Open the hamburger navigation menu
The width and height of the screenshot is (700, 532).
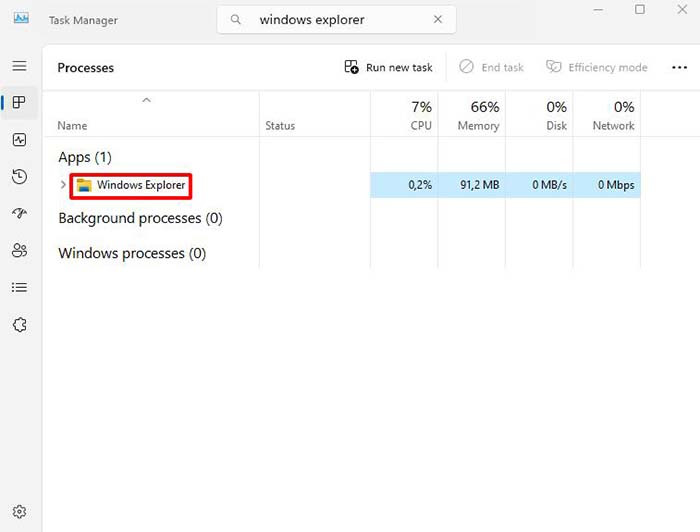point(19,66)
